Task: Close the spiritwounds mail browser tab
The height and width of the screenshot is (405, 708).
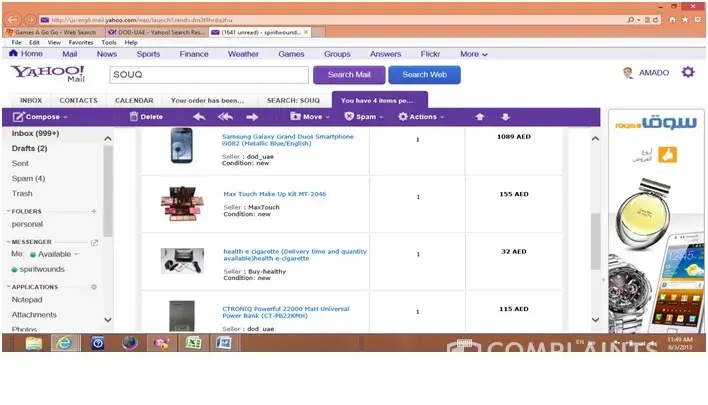Action: point(306,32)
